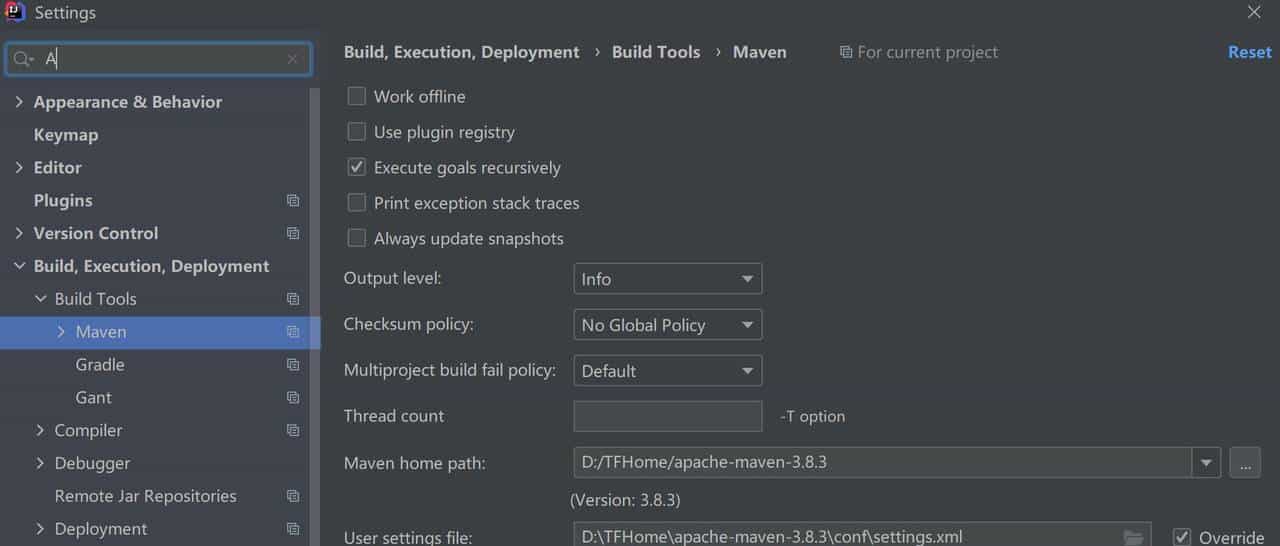Enable the Work offline checkbox
The image size is (1280, 546).
pyautogui.click(x=357, y=97)
